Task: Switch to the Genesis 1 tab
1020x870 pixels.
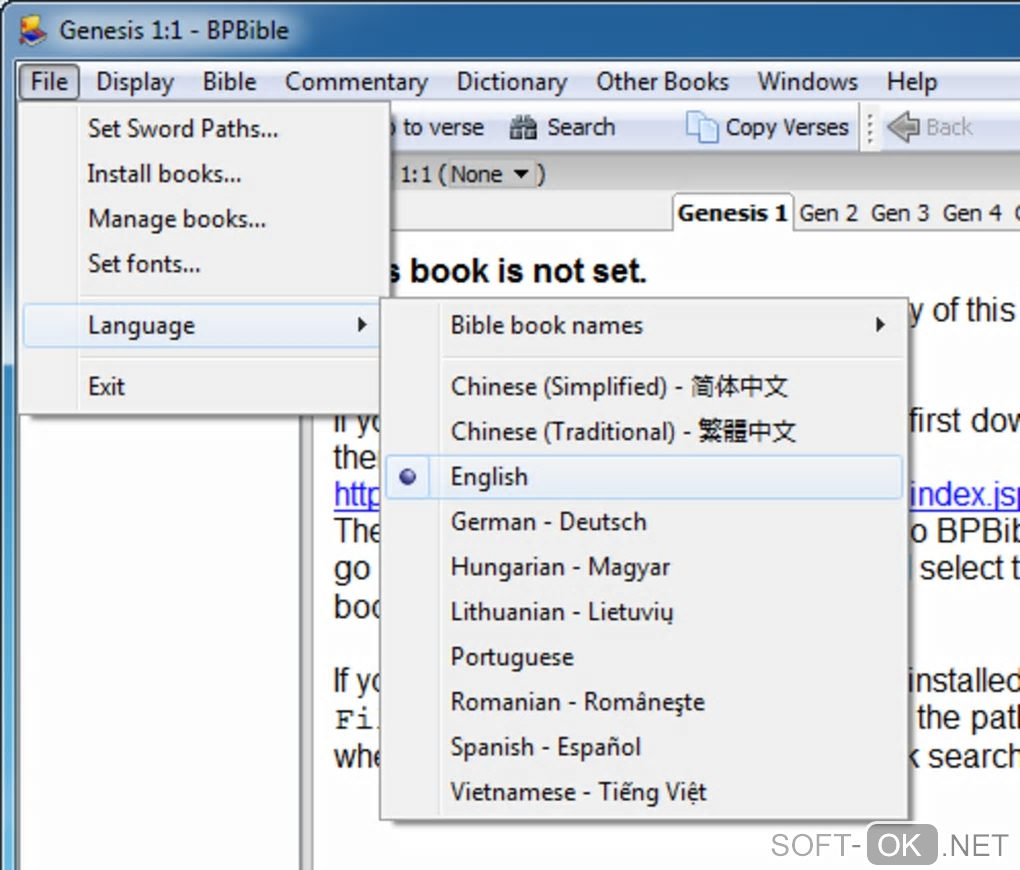Action: coord(732,213)
